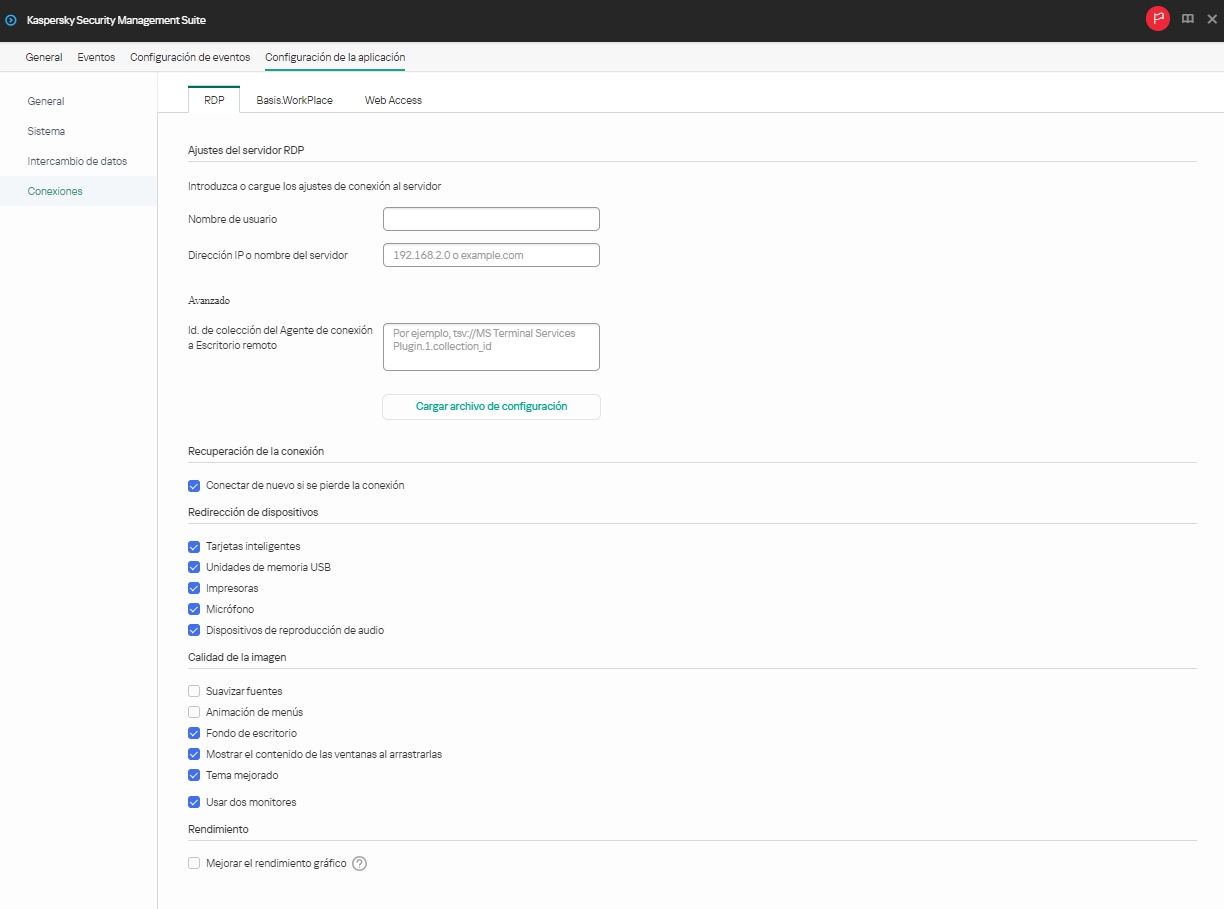Viewport: 1224px width, 909px height.
Task: Disable the Tarjetas inteligentes redirection
Action: point(193,546)
